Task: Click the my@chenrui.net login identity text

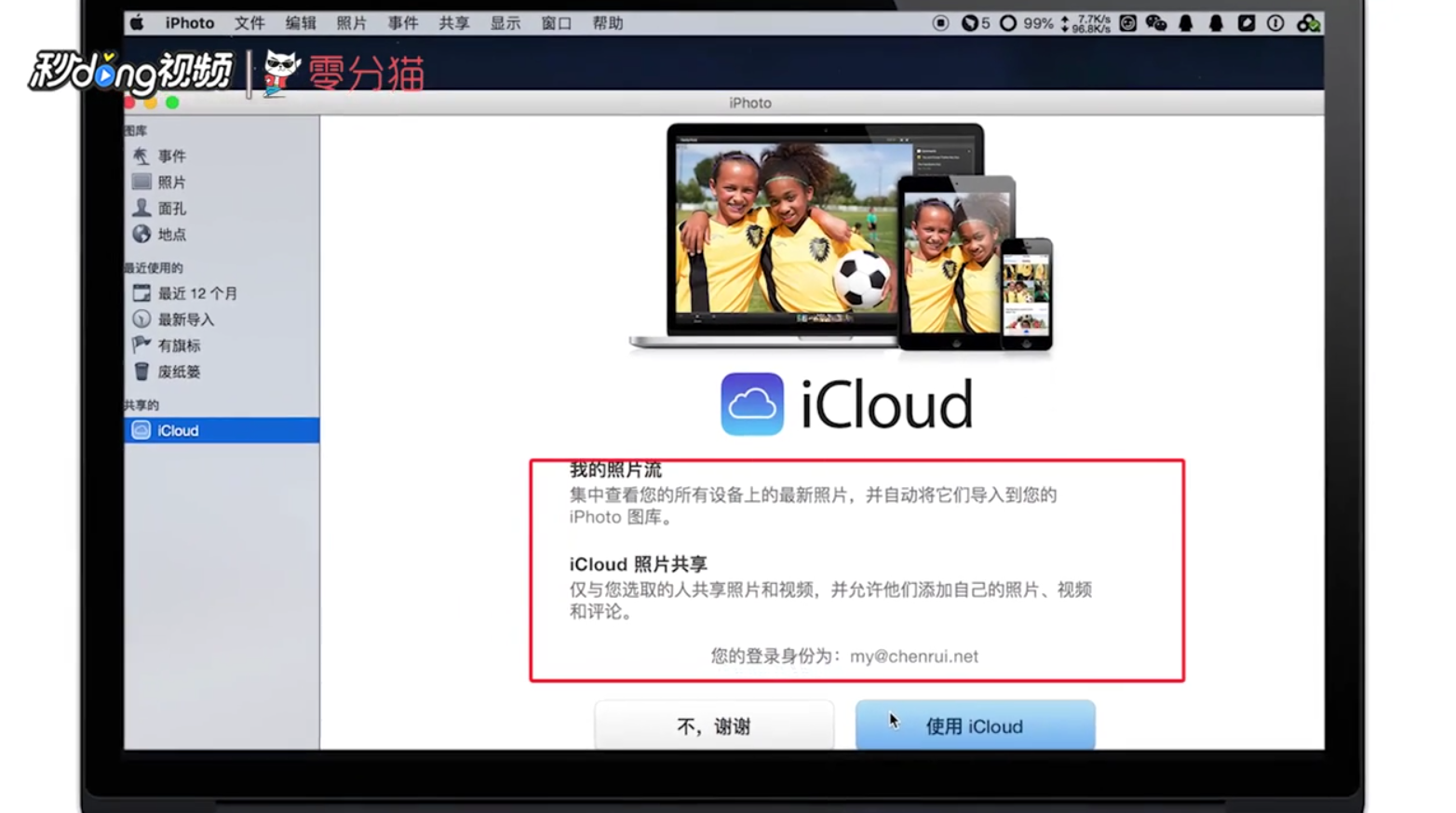Action: [x=915, y=656]
